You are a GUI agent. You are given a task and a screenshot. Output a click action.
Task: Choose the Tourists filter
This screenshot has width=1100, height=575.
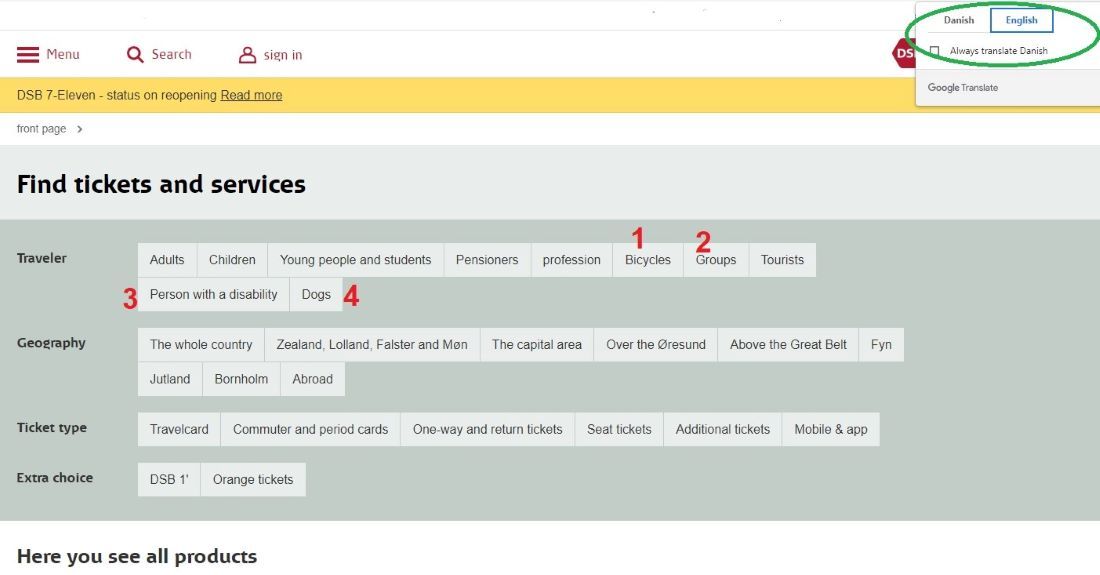(x=782, y=260)
